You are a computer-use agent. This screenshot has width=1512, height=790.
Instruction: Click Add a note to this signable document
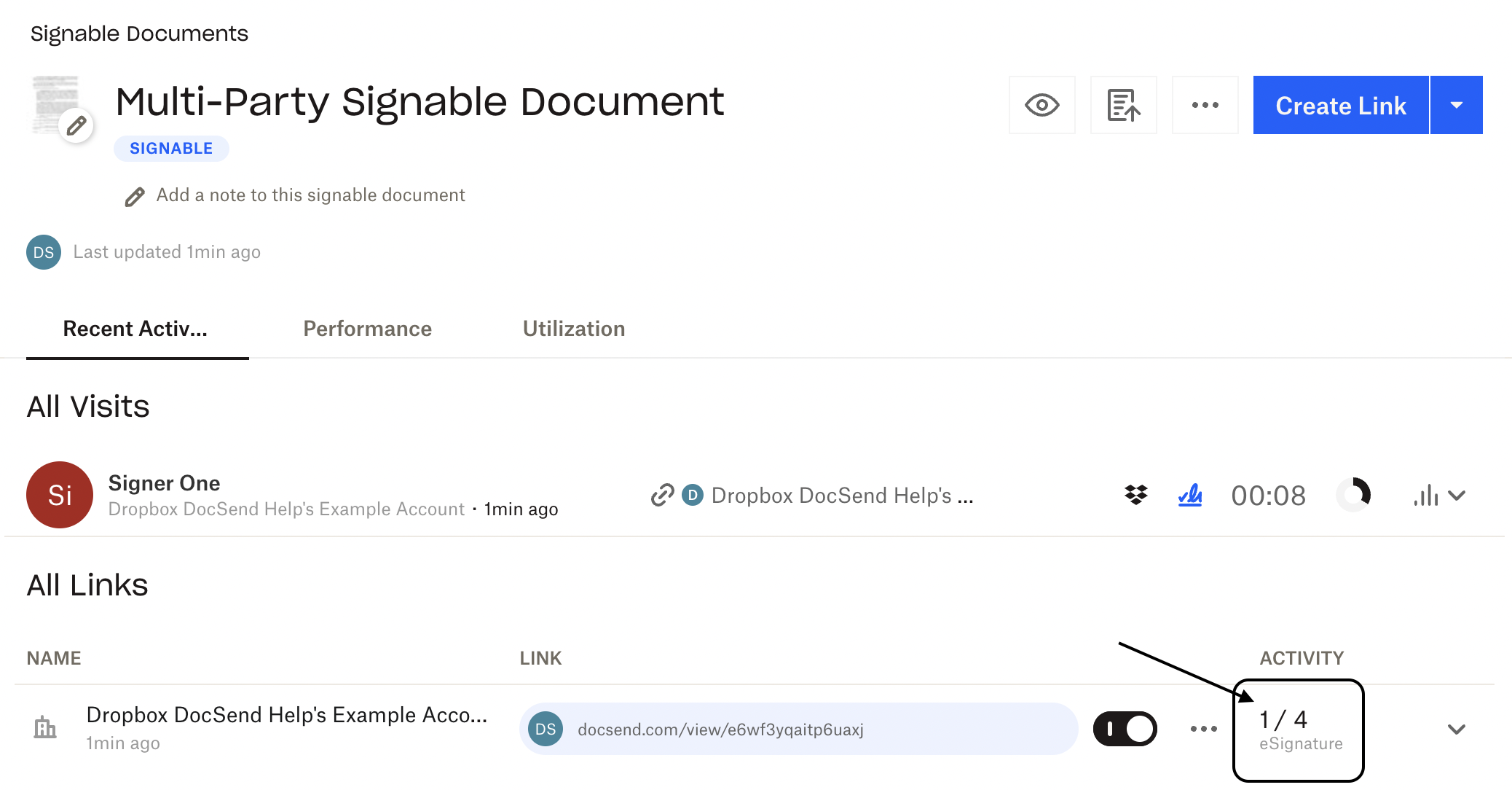coord(310,195)
